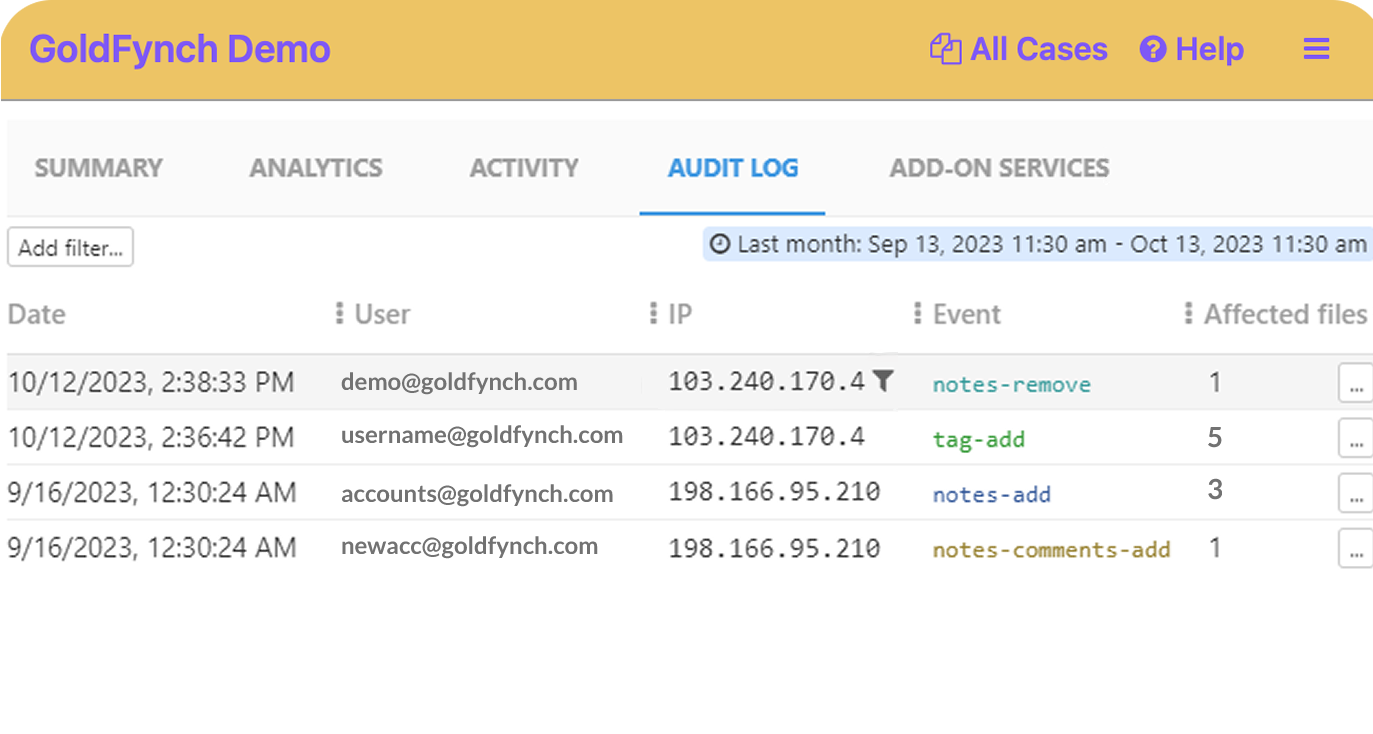Screen dimensions: 1373x734
Task: Open the Add-On Services tab
Action: [x=999, y=168]
